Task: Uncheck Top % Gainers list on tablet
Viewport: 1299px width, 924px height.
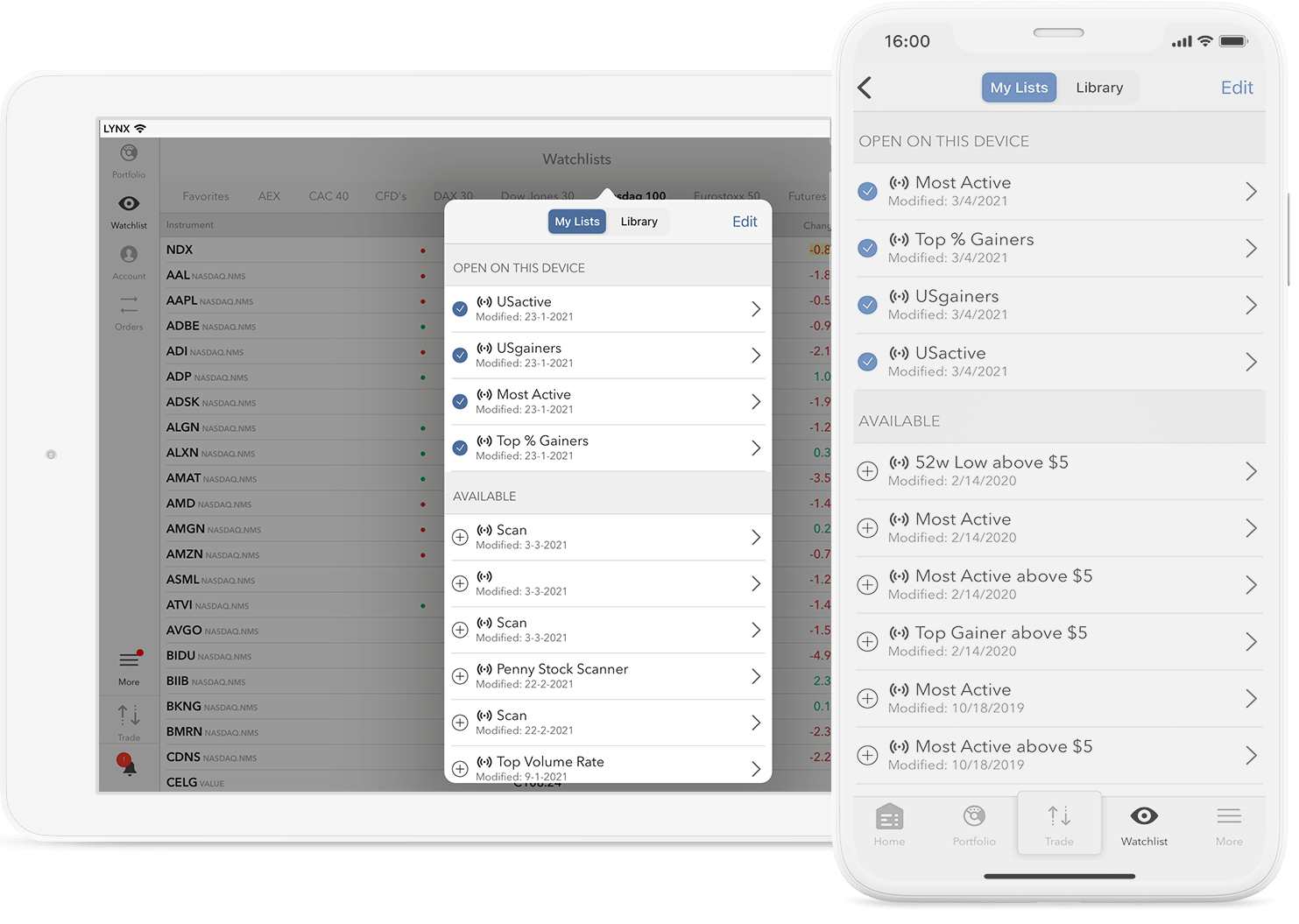Action: pos(460,448)
